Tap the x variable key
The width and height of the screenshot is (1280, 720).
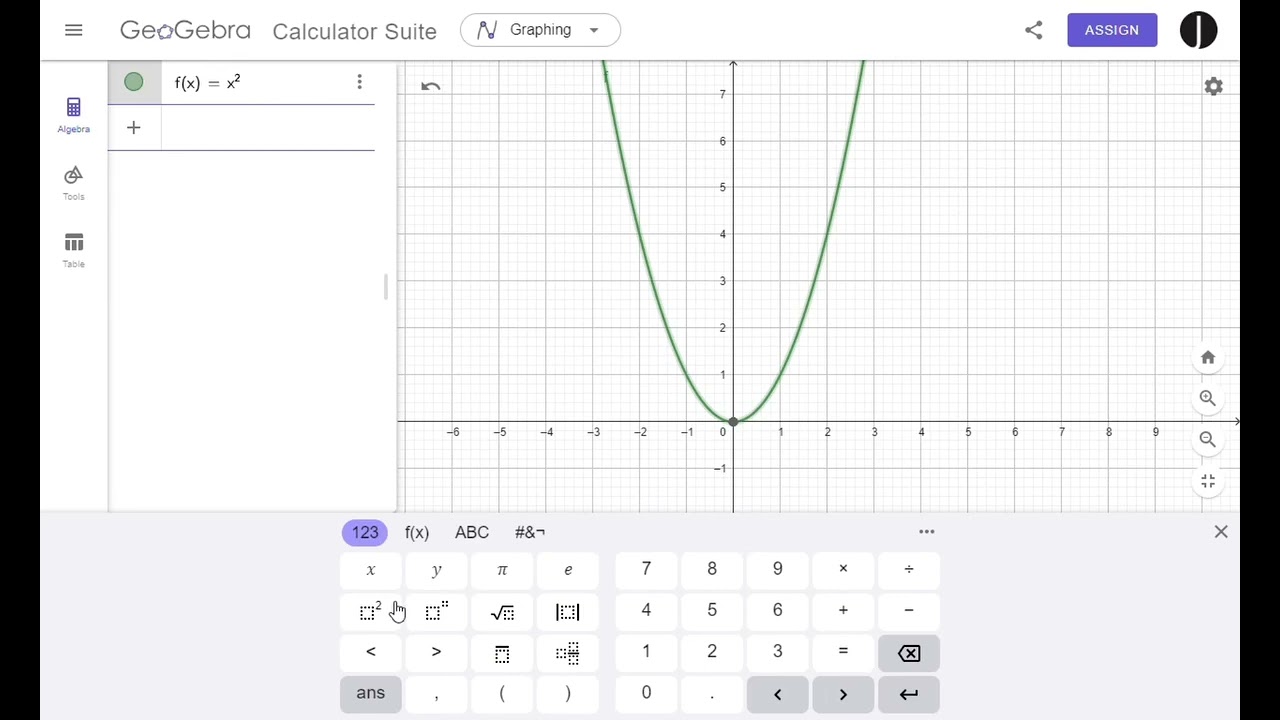coord(371,570)
